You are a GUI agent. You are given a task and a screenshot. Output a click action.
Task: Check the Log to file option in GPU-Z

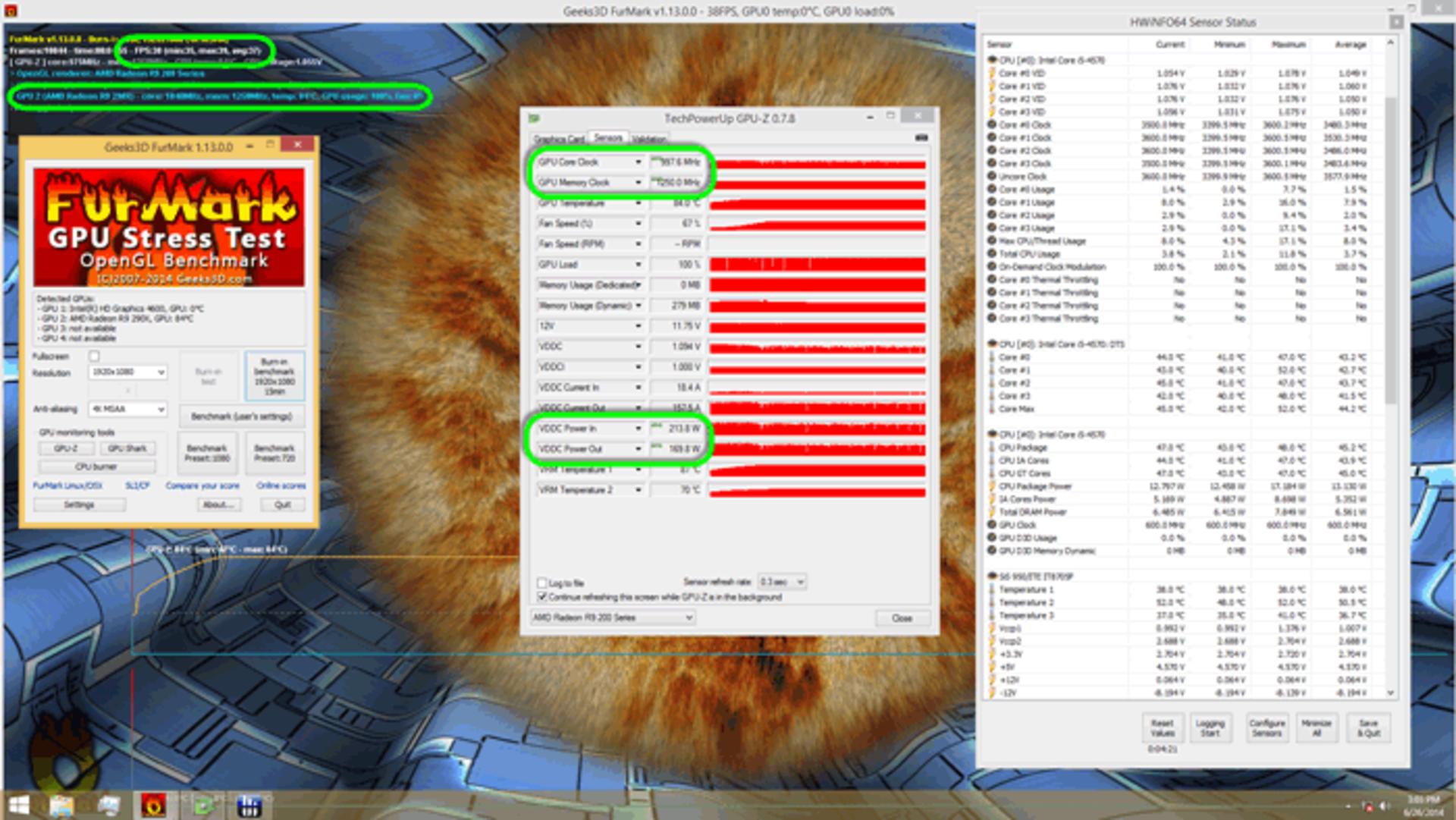tap(541, 583)
